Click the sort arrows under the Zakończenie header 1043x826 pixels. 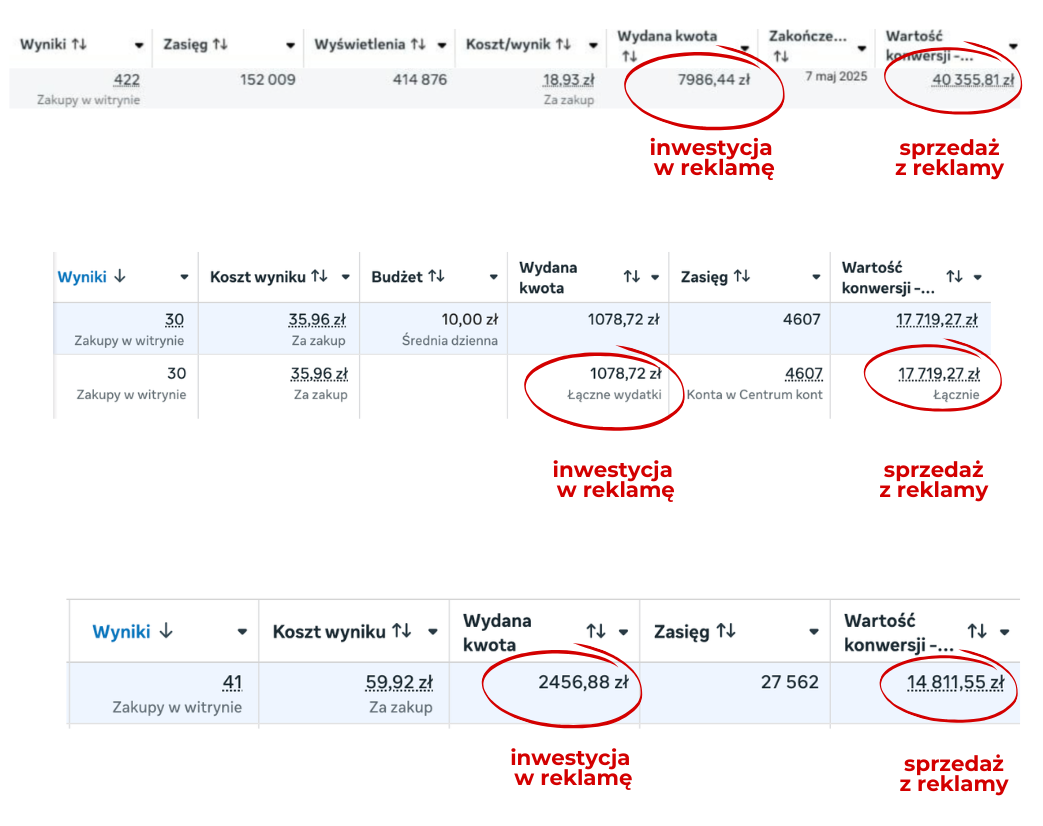click(780, 57)
